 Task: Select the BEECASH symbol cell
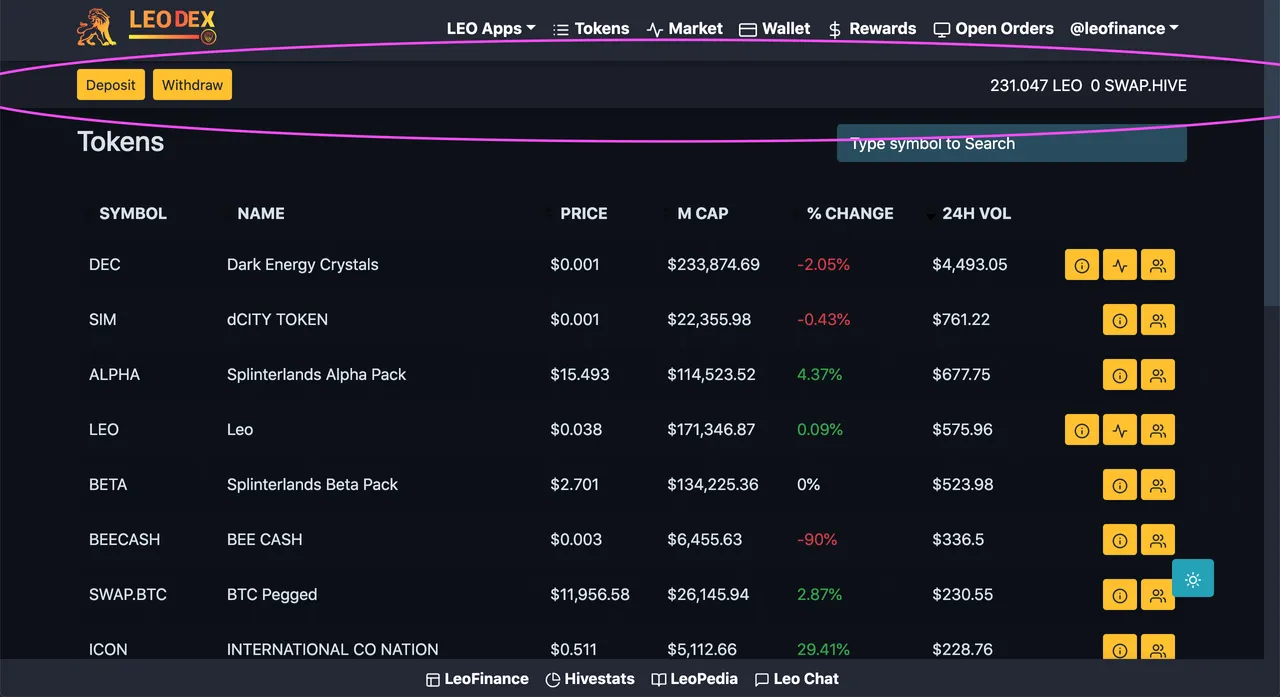click(124, 540)
